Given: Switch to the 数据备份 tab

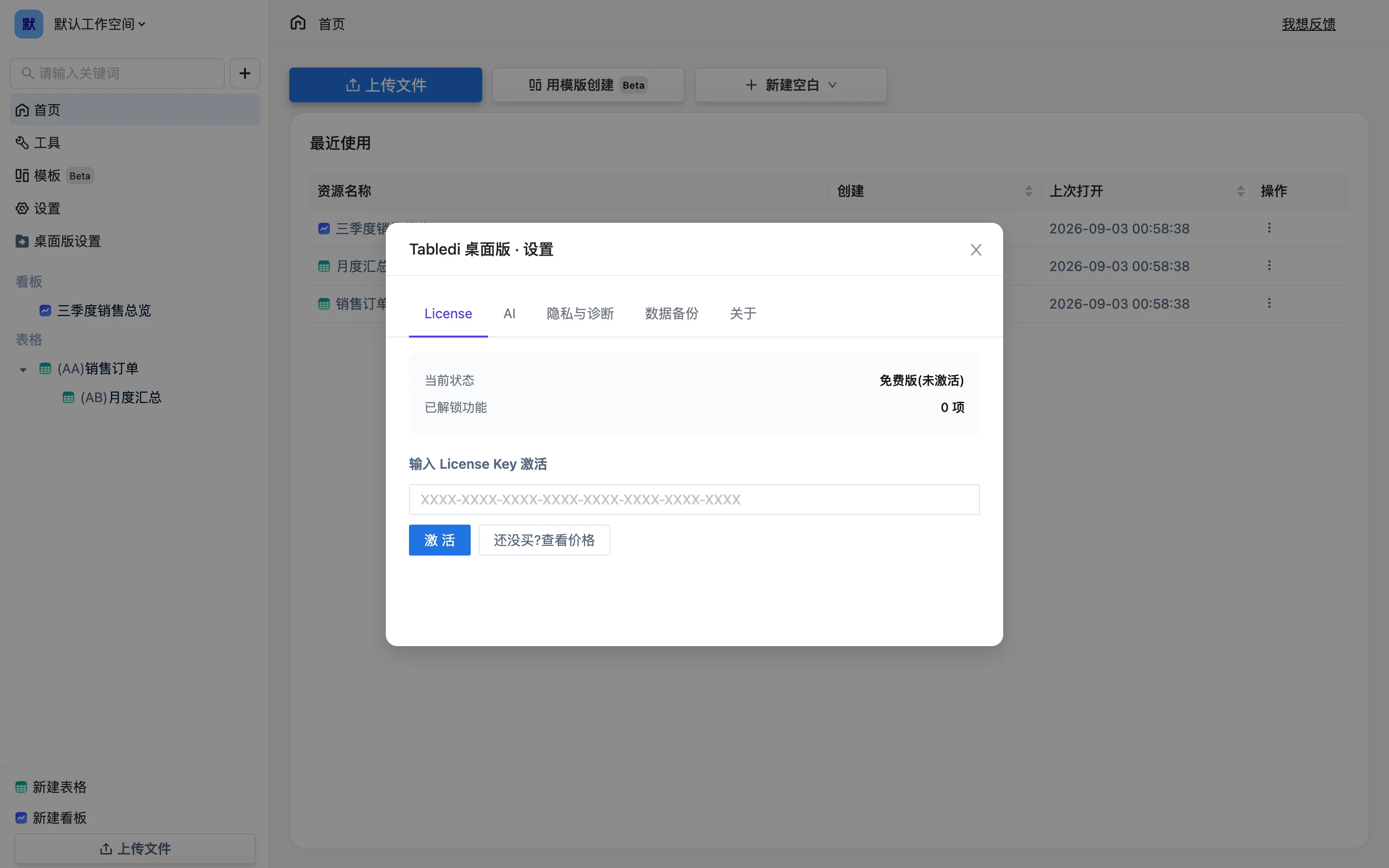Looking at the screenshot, I should (x=671, y=313).
